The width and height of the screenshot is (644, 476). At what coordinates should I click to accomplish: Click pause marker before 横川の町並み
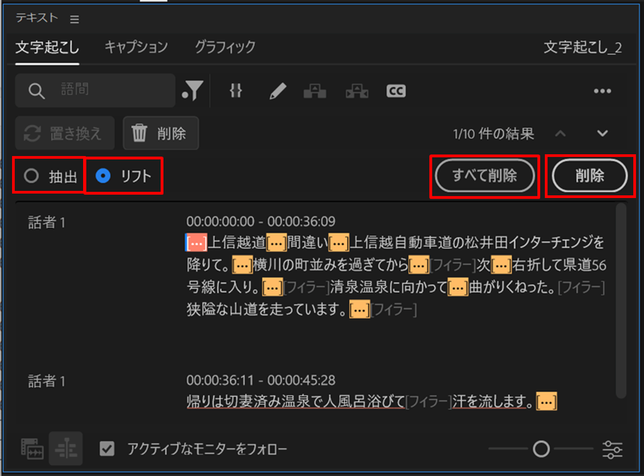(x=242, y=265)
